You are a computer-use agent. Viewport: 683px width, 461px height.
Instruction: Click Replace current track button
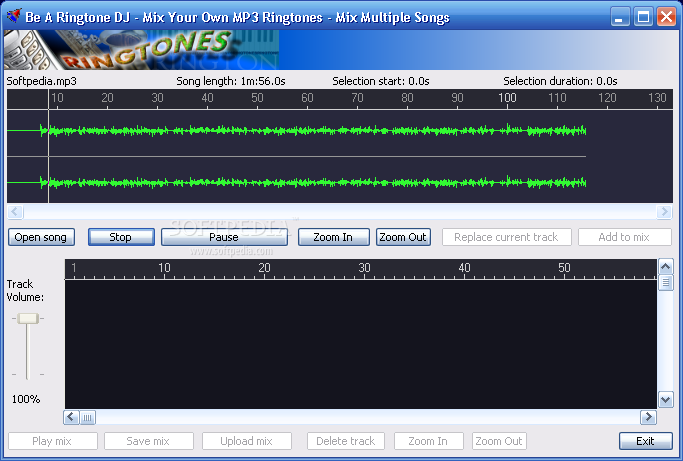[507, 237]
